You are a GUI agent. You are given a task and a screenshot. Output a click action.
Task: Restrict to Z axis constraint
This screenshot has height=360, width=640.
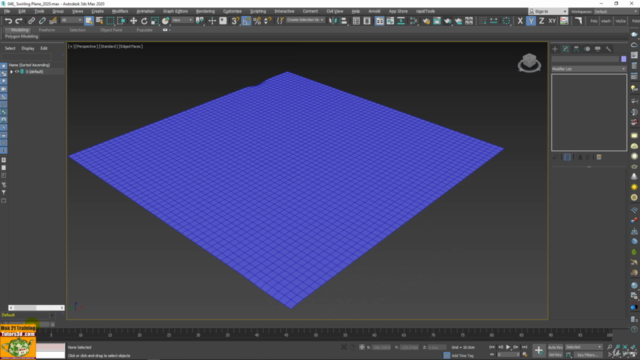pos(541,21)
